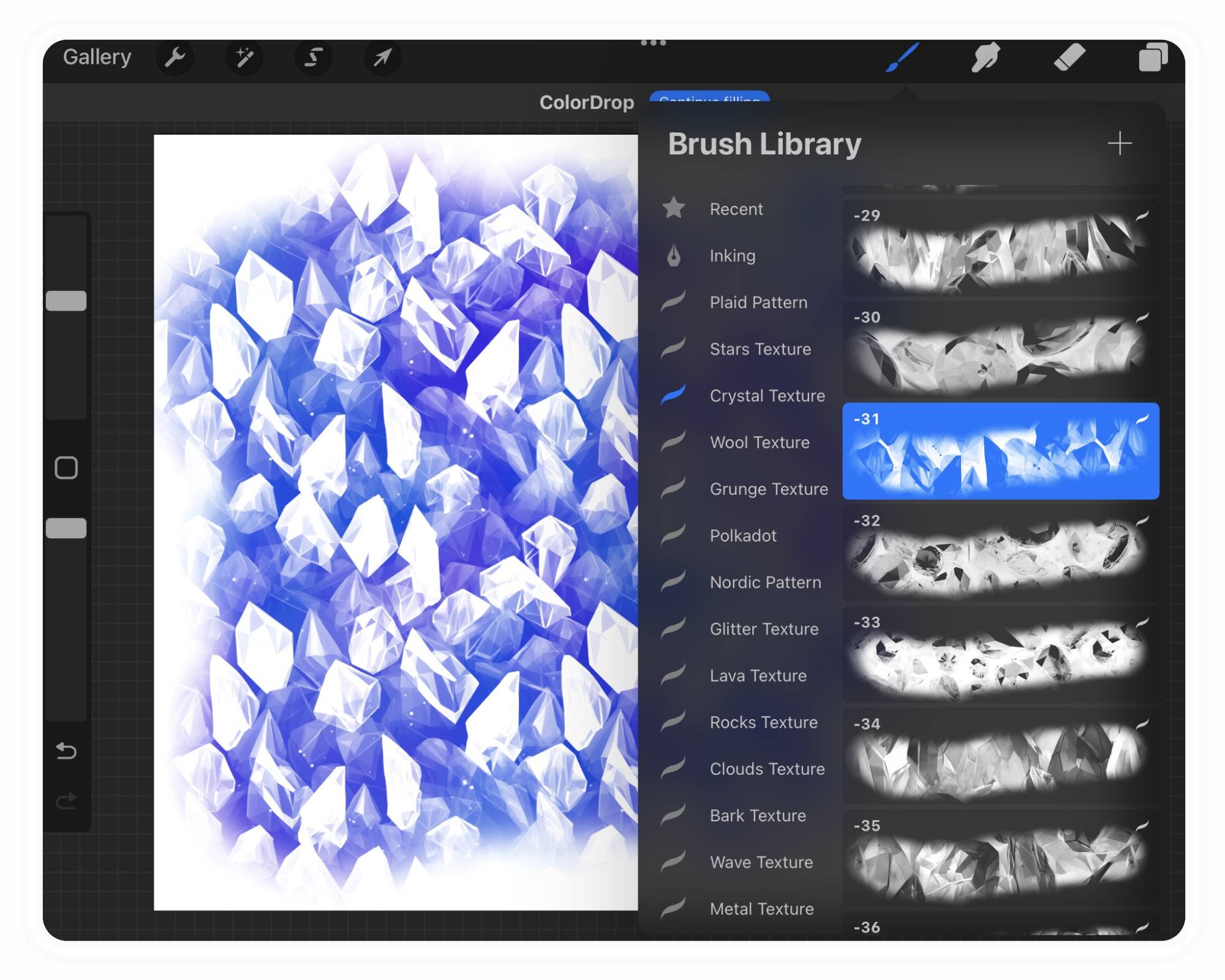
Task: Select the Polkadot brush set
Action: point(744,535)
